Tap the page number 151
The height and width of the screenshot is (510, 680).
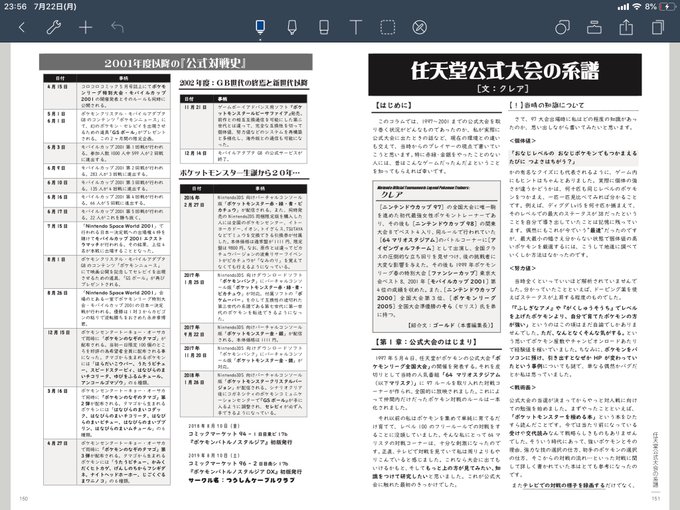[655, 499]
